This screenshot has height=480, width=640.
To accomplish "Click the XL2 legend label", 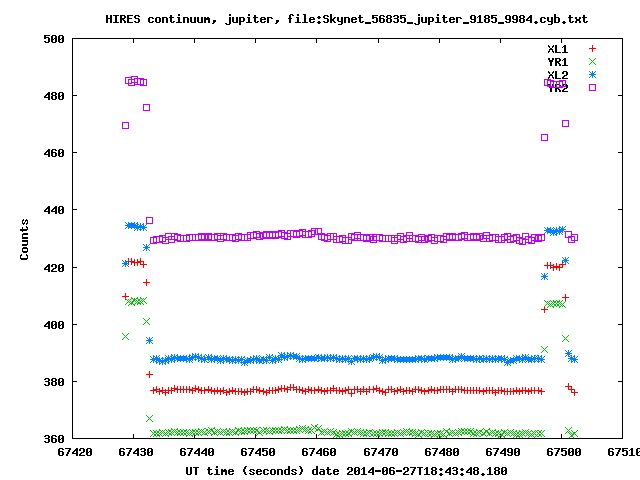I will [558, 75].
